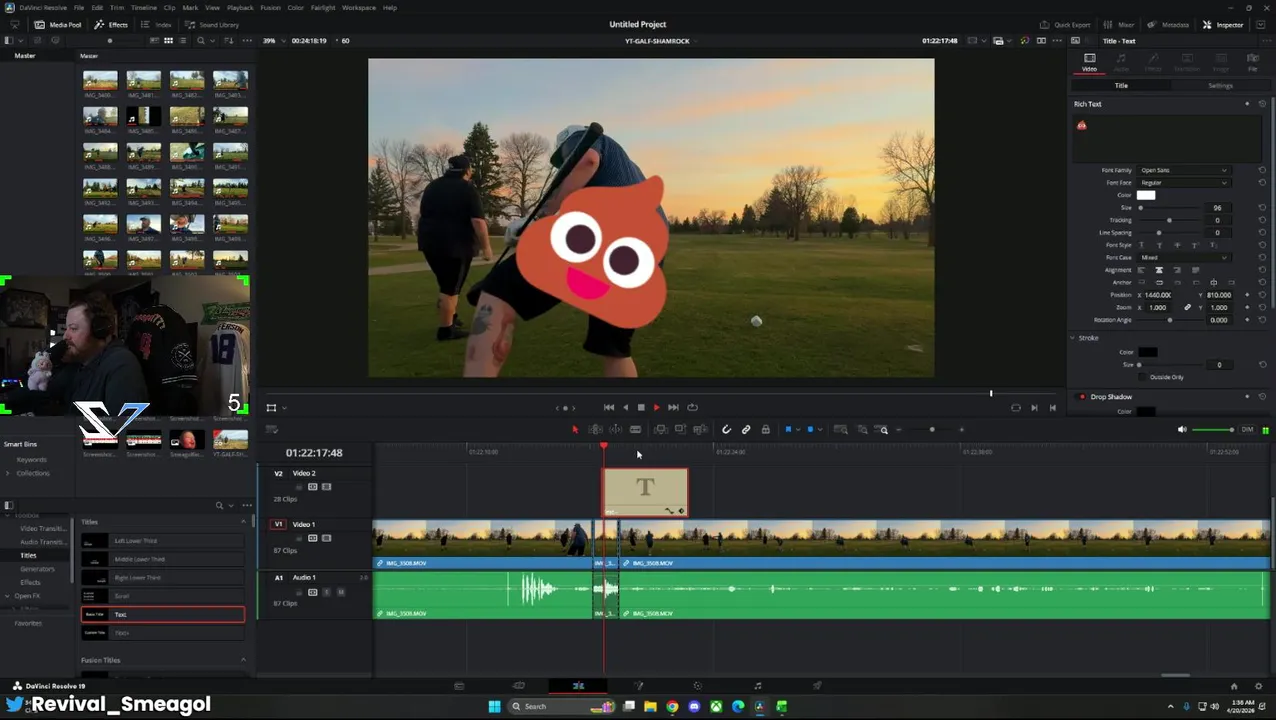Jump to last frame transport button
The width and height of the screenshot is (1276, 720).
coord(673,407)
